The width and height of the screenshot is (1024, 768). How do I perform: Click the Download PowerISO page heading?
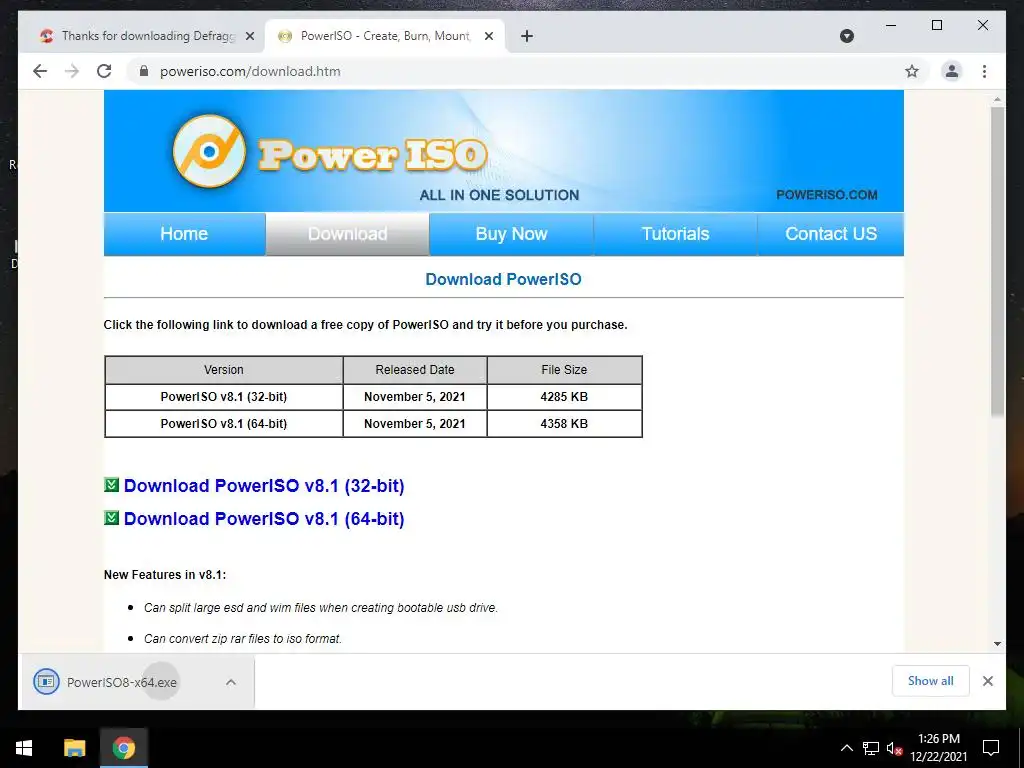pyautogui.click(x=504, y=280)
